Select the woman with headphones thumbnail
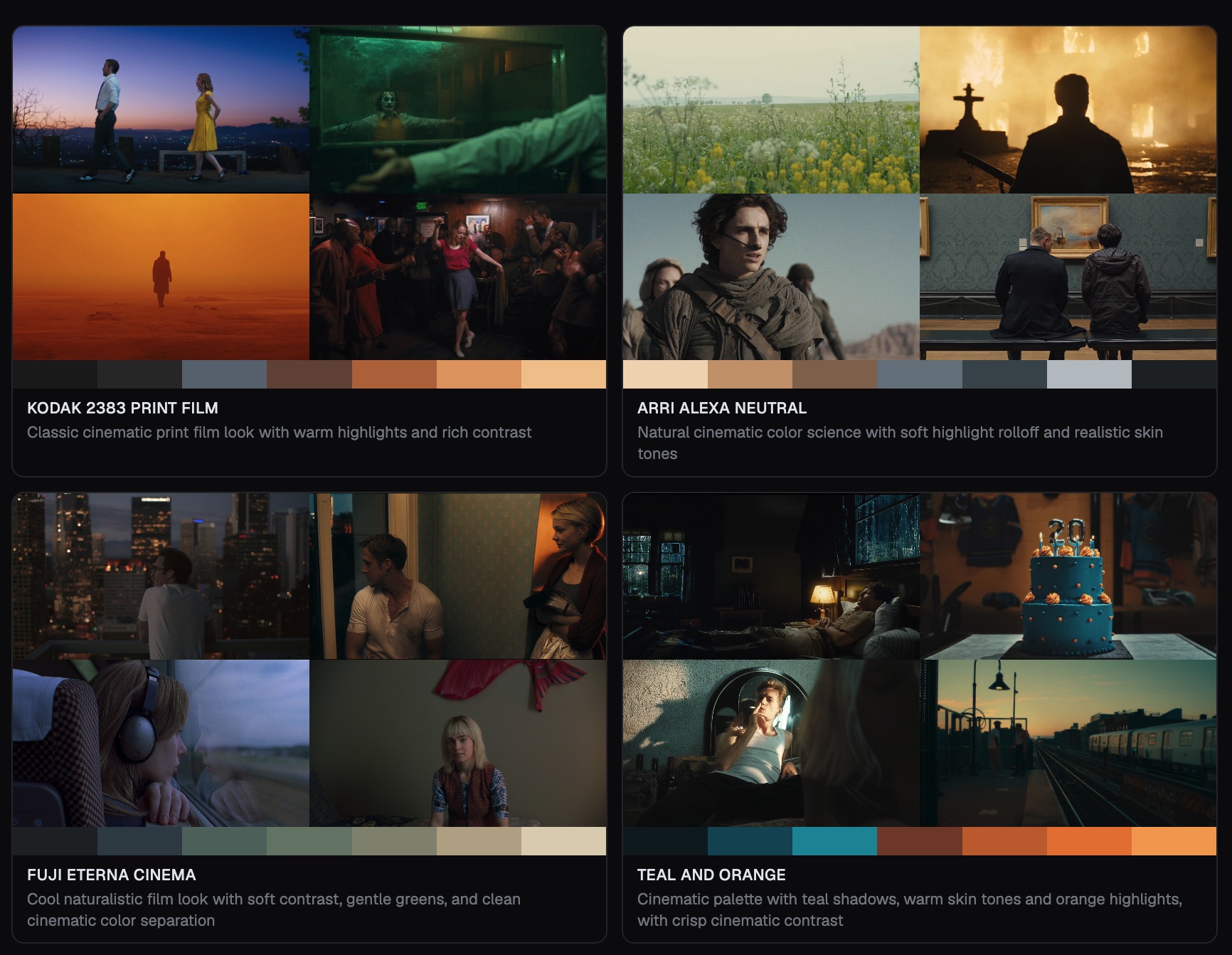1232x955 pixels. (x=161, y=743)
